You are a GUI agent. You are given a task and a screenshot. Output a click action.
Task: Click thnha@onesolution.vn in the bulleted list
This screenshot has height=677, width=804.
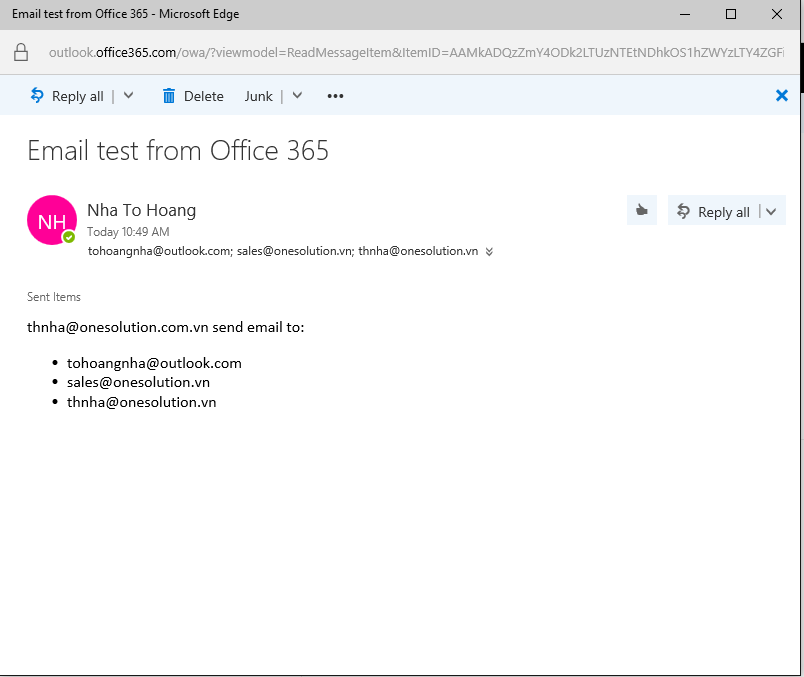[x=141, y=402]
